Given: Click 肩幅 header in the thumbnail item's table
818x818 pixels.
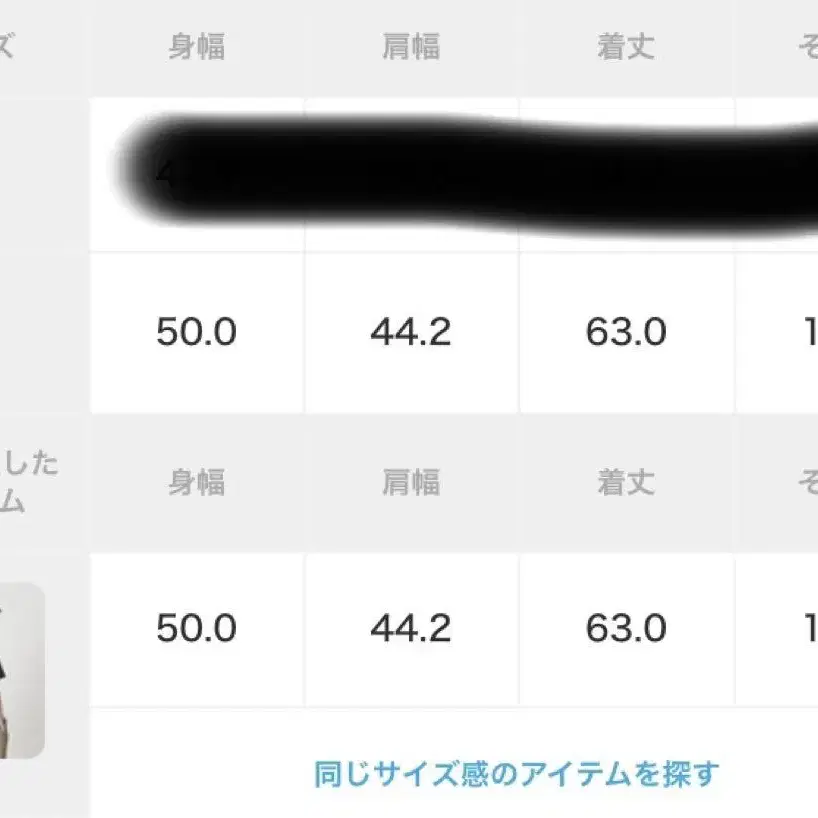Looking at the screenshot, I should pyautogui.click(x=411, y=483).
